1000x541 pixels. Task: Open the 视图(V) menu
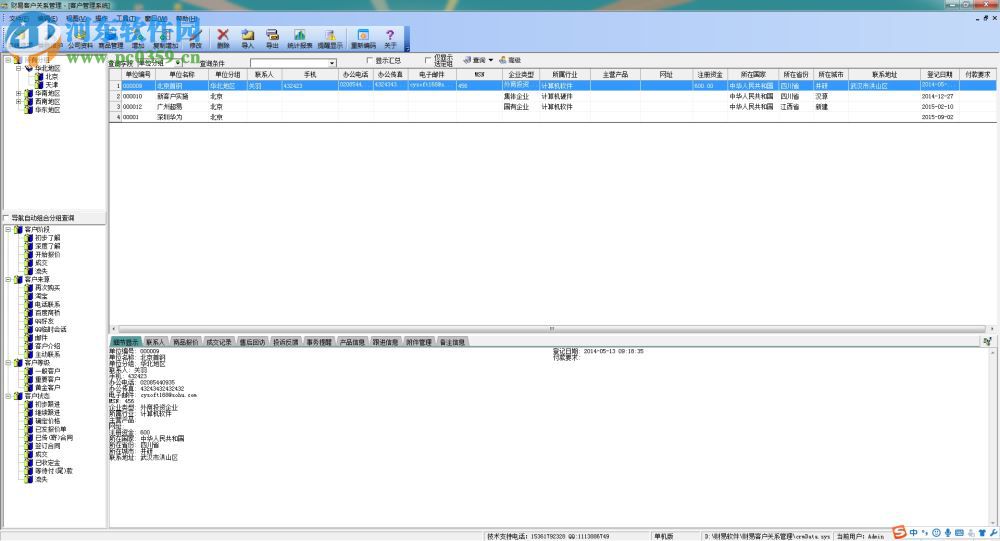pyautogui.click(x=76, y=19)
